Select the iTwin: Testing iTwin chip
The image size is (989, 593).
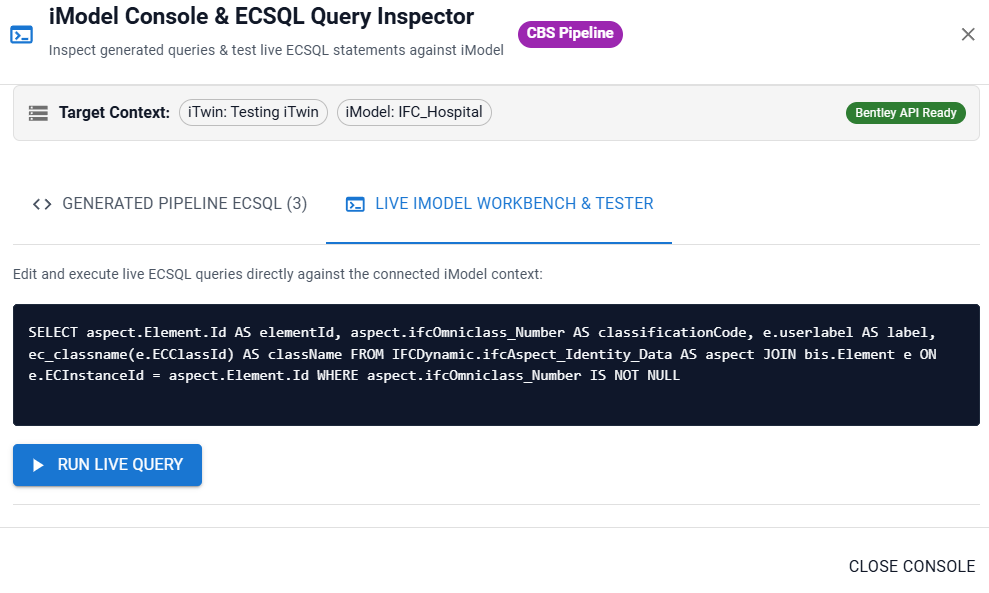254,112
